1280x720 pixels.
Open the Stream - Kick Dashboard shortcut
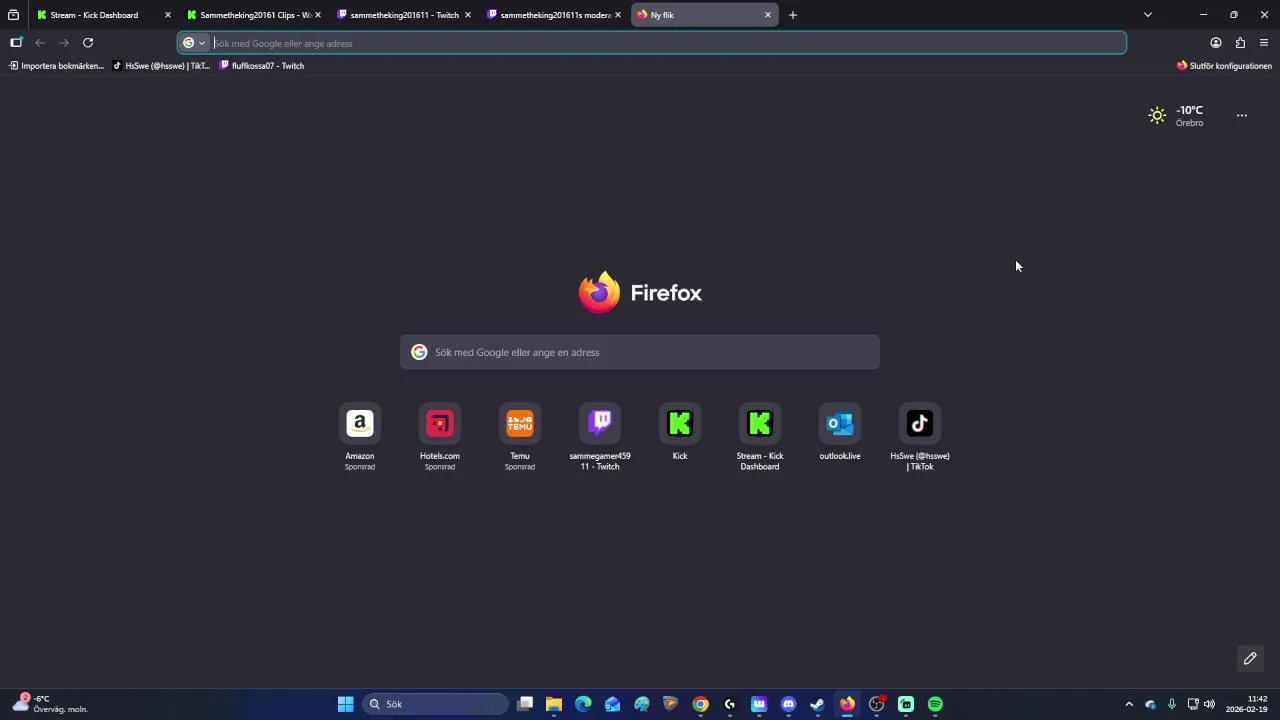(760, 437)
